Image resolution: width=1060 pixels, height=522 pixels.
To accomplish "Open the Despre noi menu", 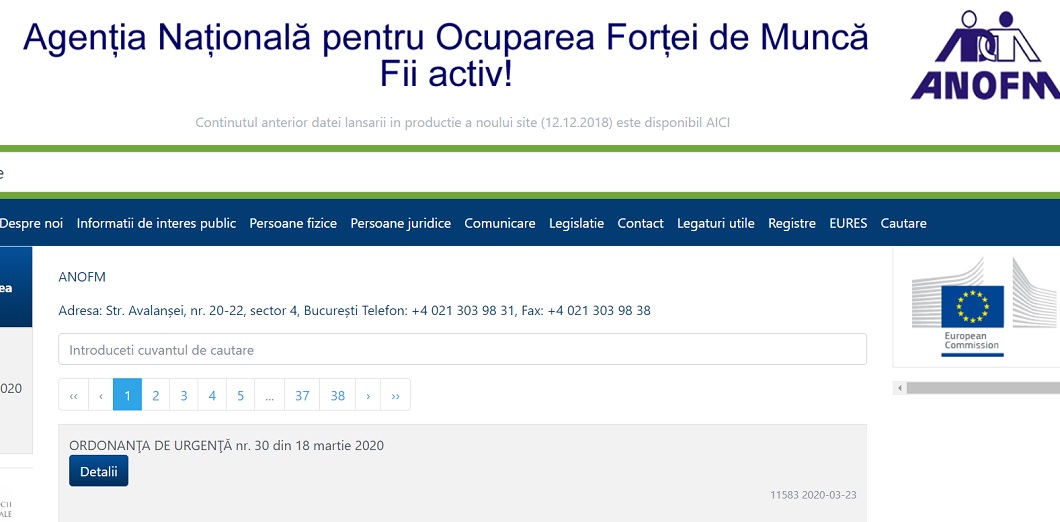I will [31, 223].
